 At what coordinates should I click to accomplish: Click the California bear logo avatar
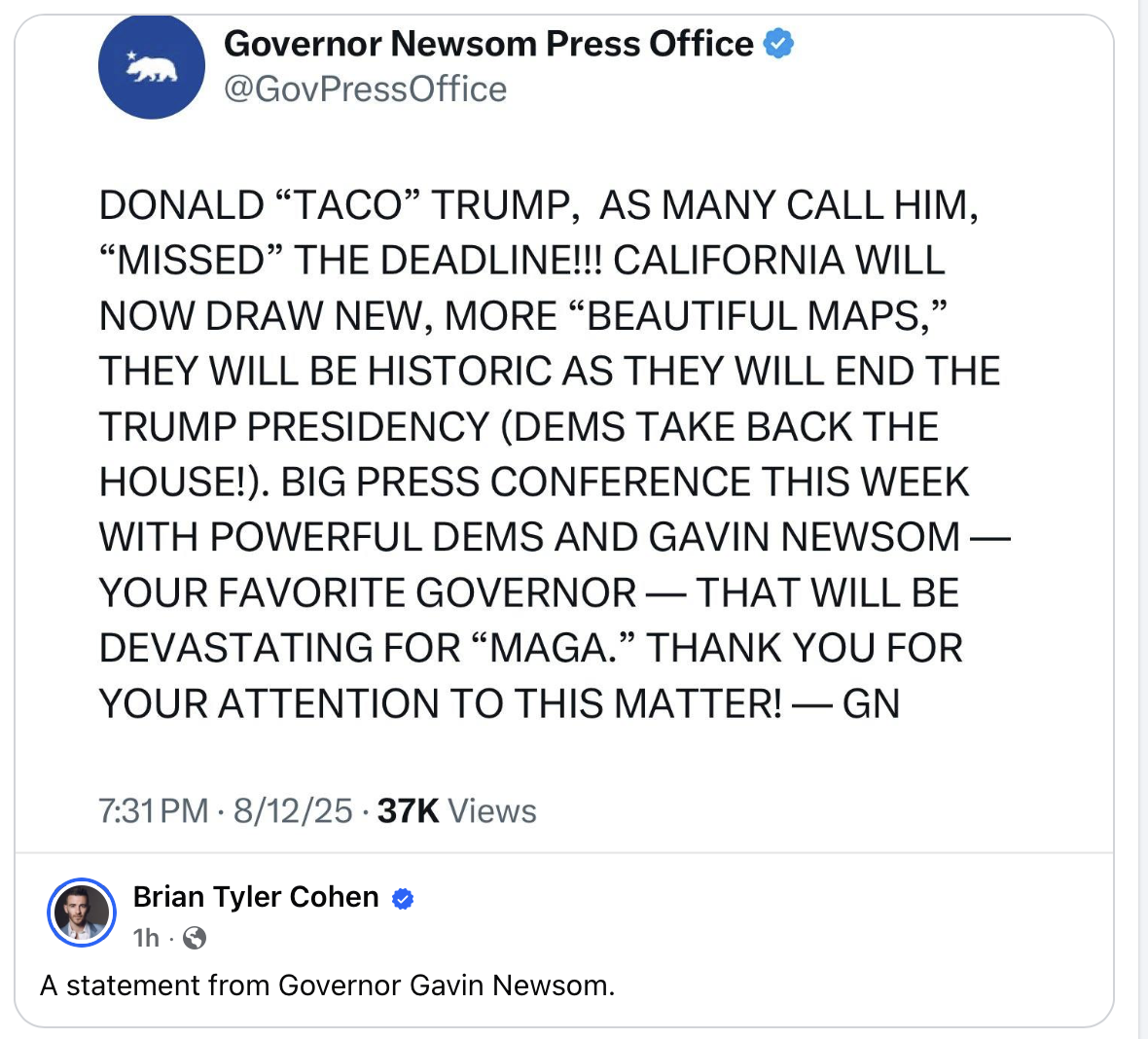pos(152,66)
